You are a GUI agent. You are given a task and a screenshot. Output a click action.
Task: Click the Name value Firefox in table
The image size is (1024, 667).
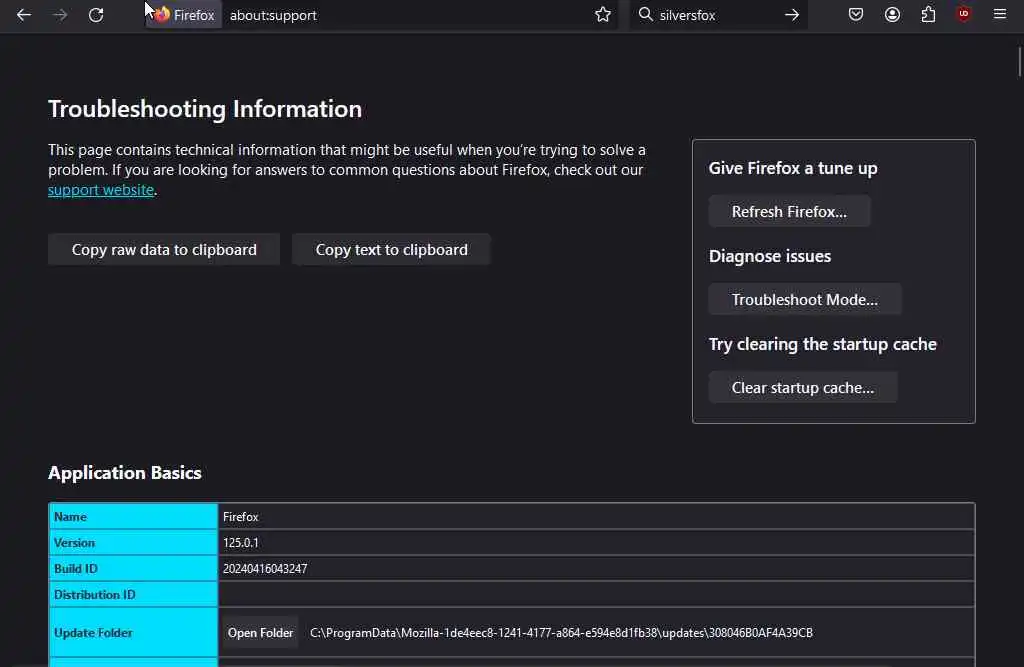(240, 517)
